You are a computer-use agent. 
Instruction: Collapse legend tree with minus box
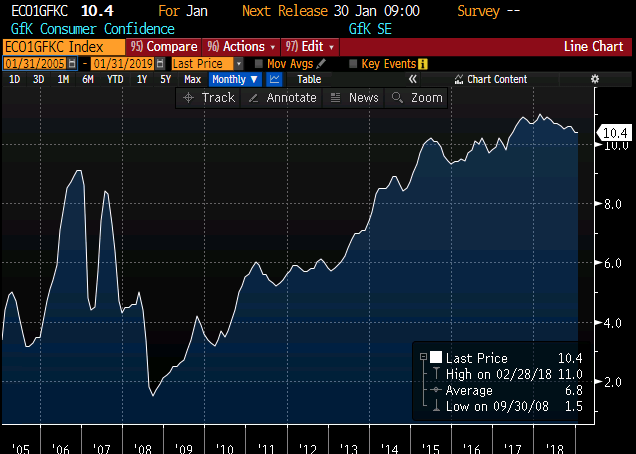tap(423, 357)
